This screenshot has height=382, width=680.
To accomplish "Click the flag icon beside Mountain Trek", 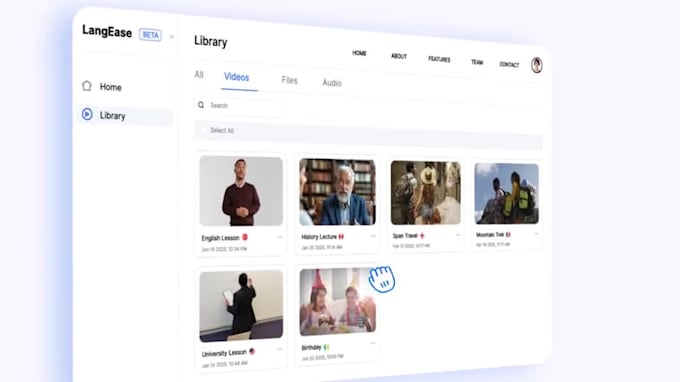I will [508, 235].
